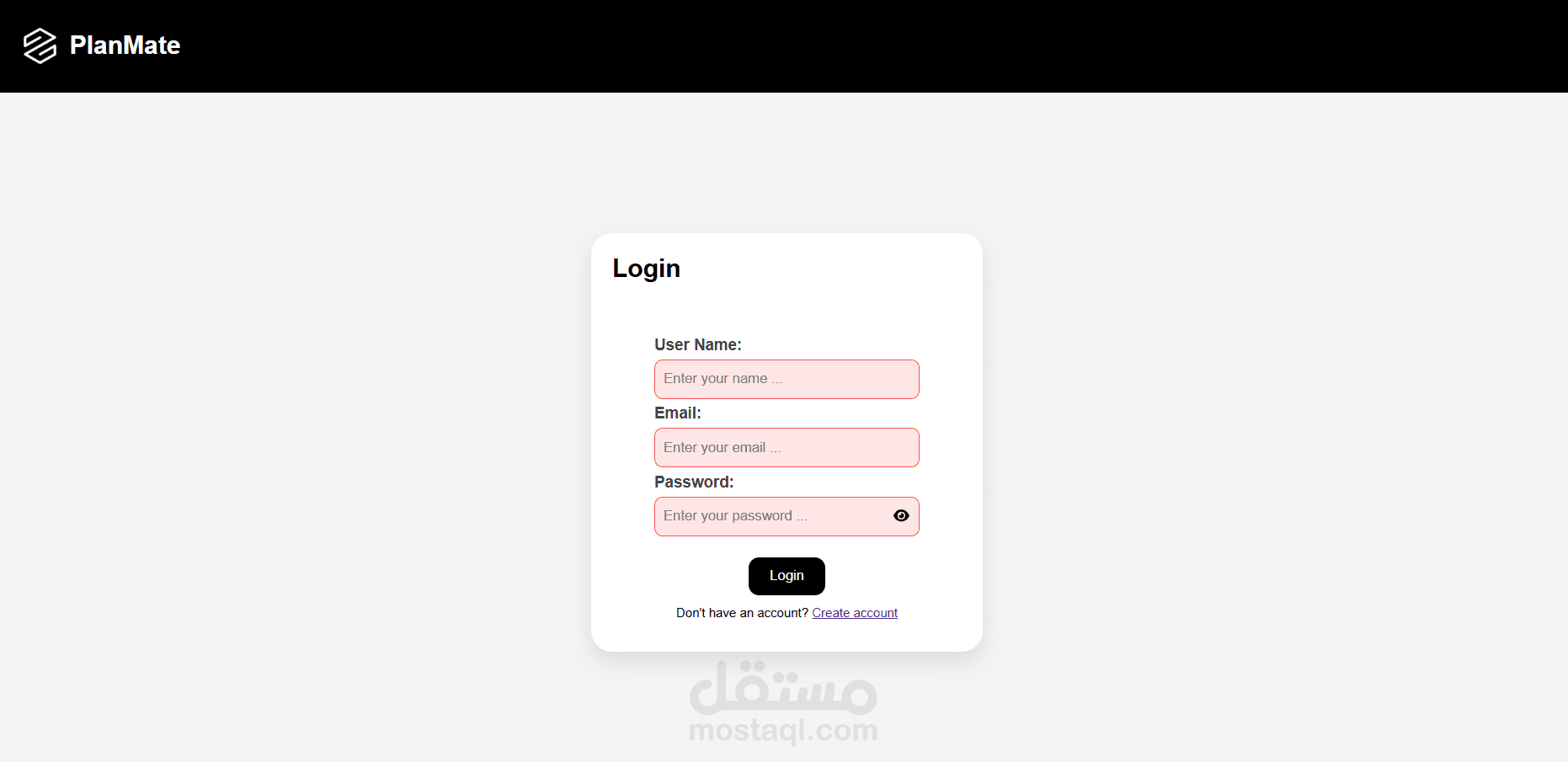Click the mostaql.com watermark text
Image resolution: width=1568 pixels, height=762 pixels.
click(x=783, y=730)
